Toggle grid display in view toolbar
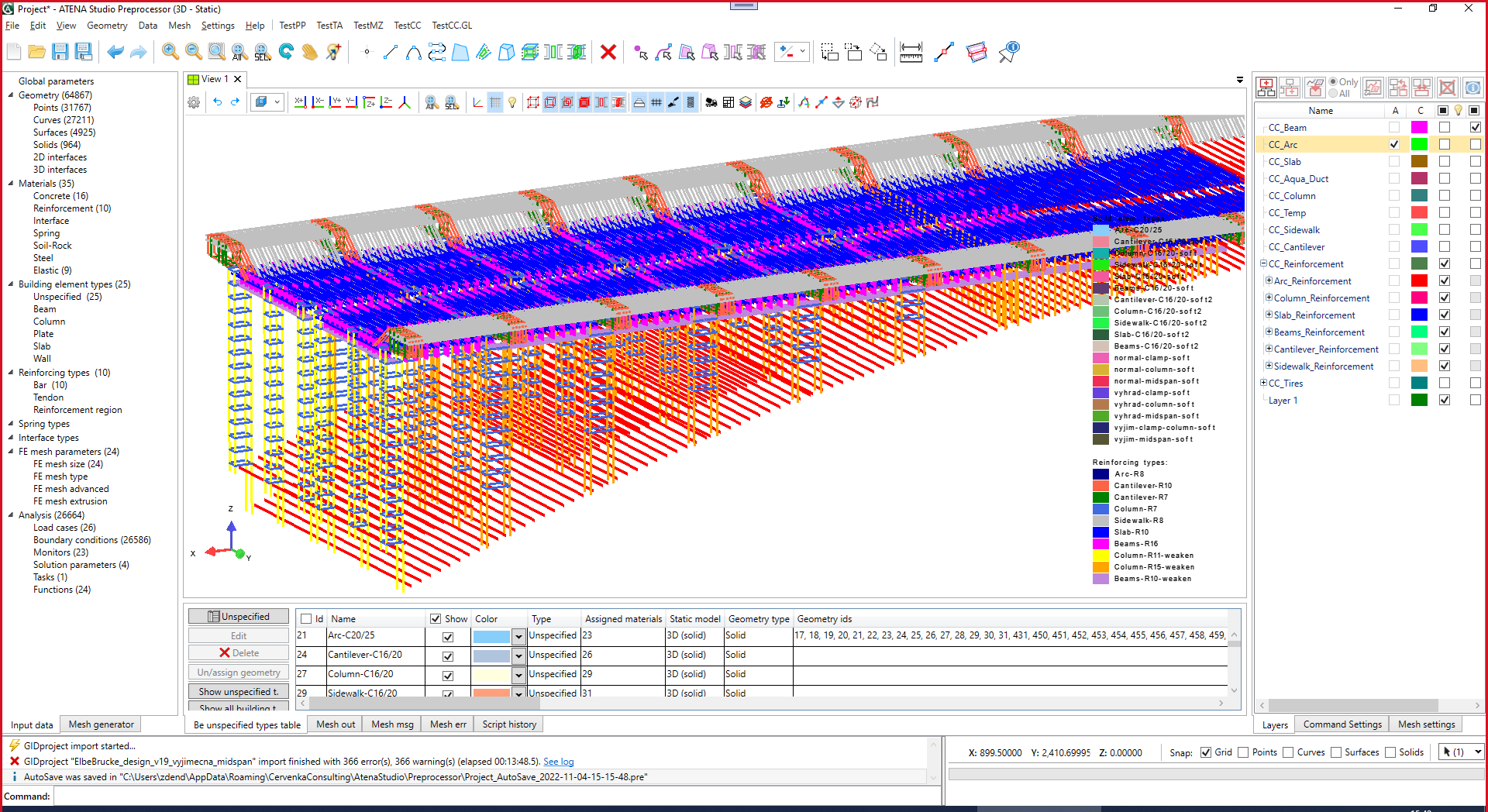1488x812 pixels. coord(495,102)
